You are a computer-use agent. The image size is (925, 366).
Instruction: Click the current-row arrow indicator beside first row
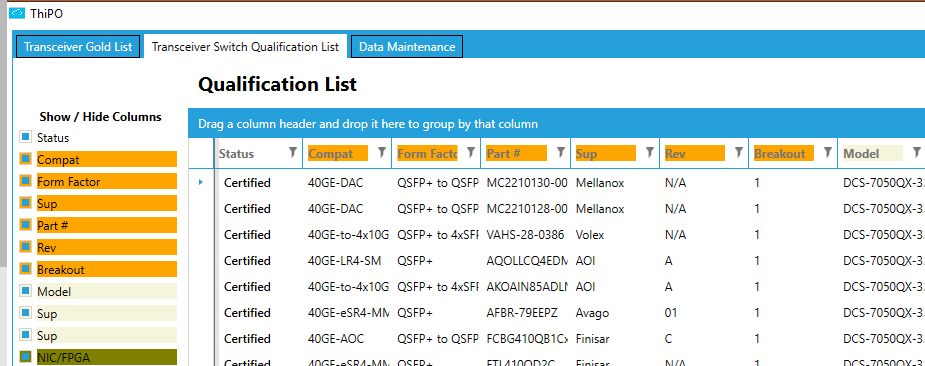tap(201, 182)
